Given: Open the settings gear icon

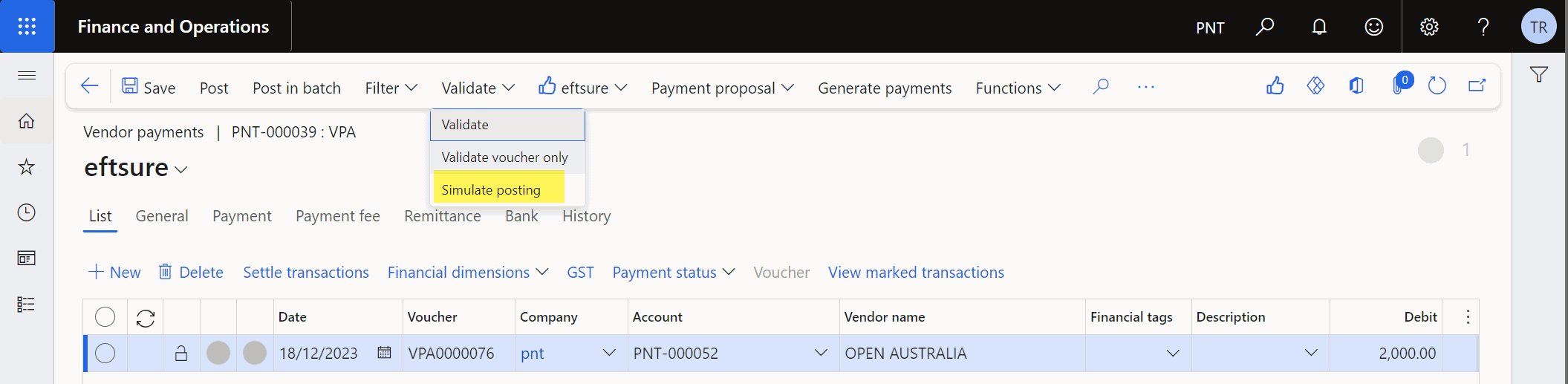Looking at the screenshot, I should click(x=1429, y=27).
